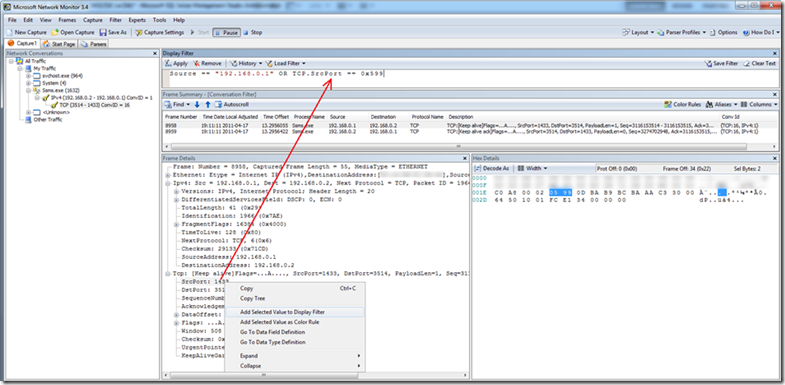The image size is (785, 385).
Task: Start a New Capture from toolbar
Action: 27,33
